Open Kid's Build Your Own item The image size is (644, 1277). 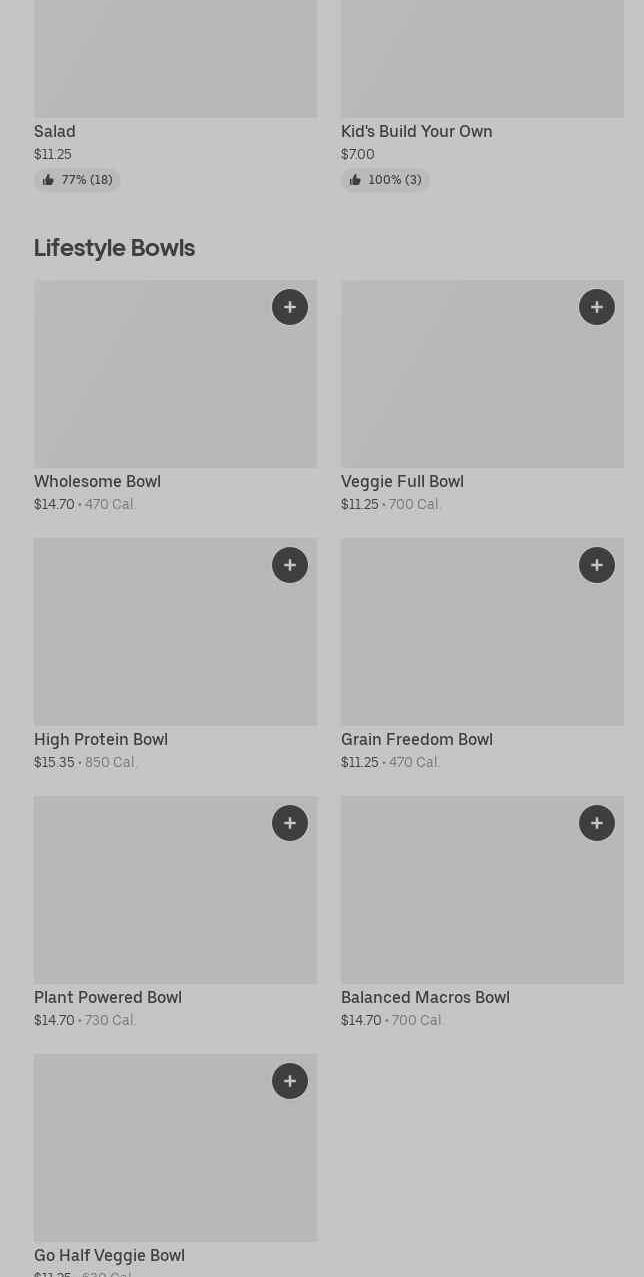pyautogui.click(x=417, y=131)
